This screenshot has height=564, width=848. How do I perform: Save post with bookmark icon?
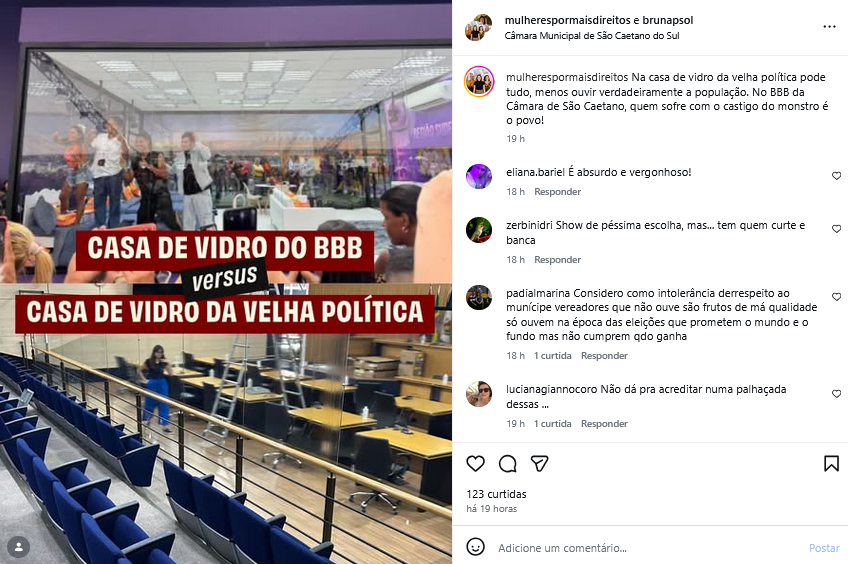tap(831, 463)
